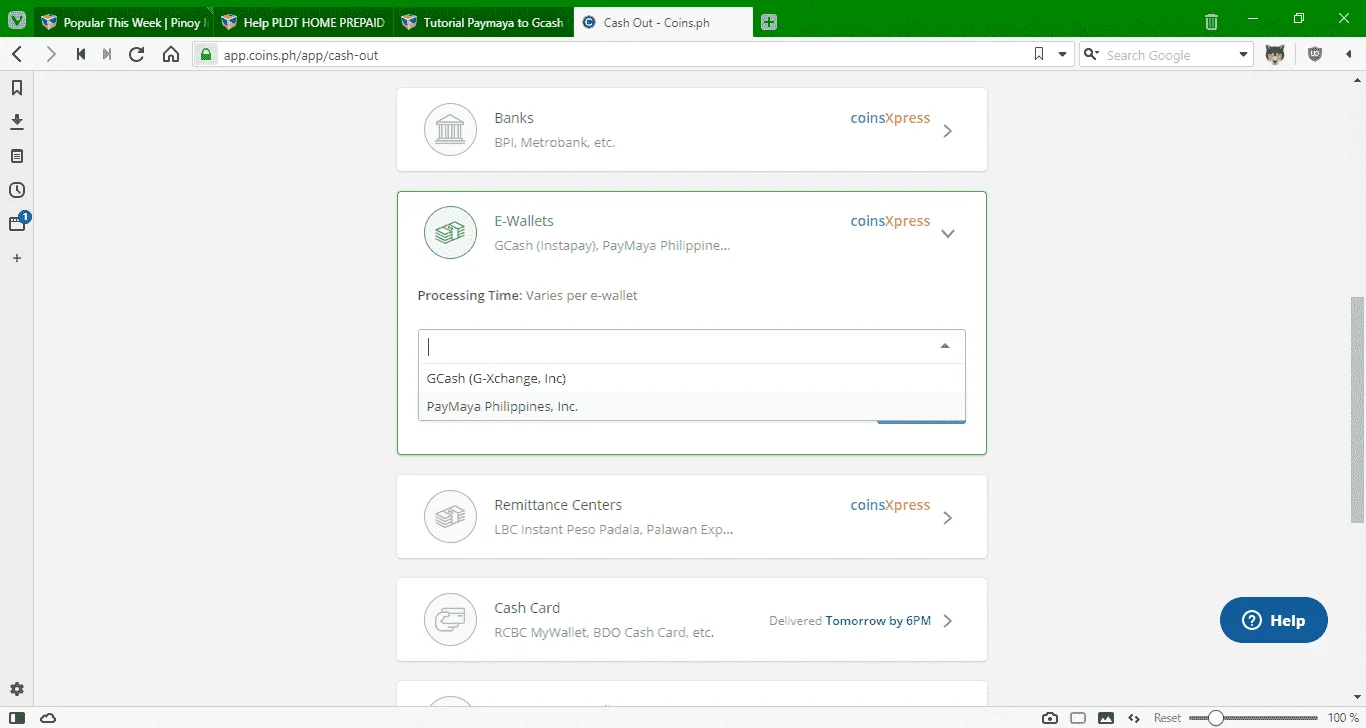Image resolution: width=1366 pixels, height=728 pixels.
Task: Click the Remittance Centers cash icon
Action: [x=450, y=517]
